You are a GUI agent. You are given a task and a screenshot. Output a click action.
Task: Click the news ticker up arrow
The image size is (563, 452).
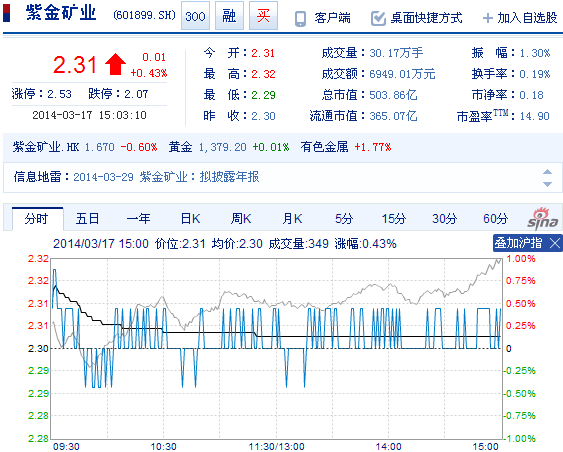point(547,172)
